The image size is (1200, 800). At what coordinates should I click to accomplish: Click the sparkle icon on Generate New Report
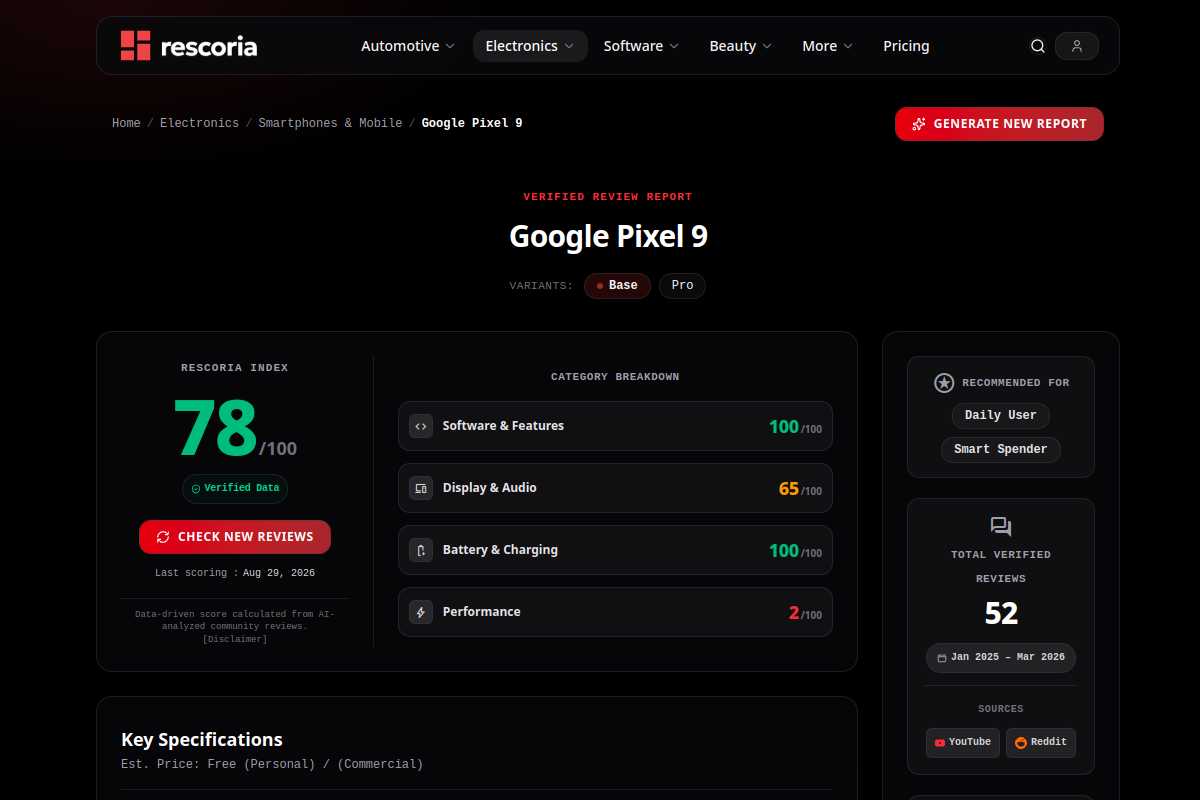coord(918,124)
